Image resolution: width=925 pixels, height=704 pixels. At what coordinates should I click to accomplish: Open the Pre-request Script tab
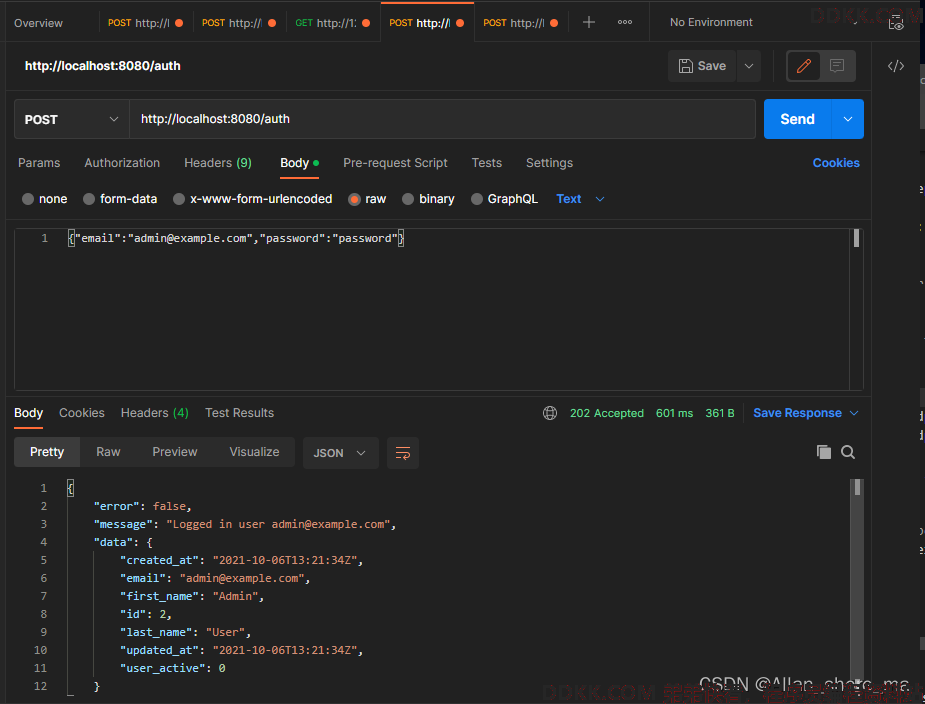tap(395, 163)
